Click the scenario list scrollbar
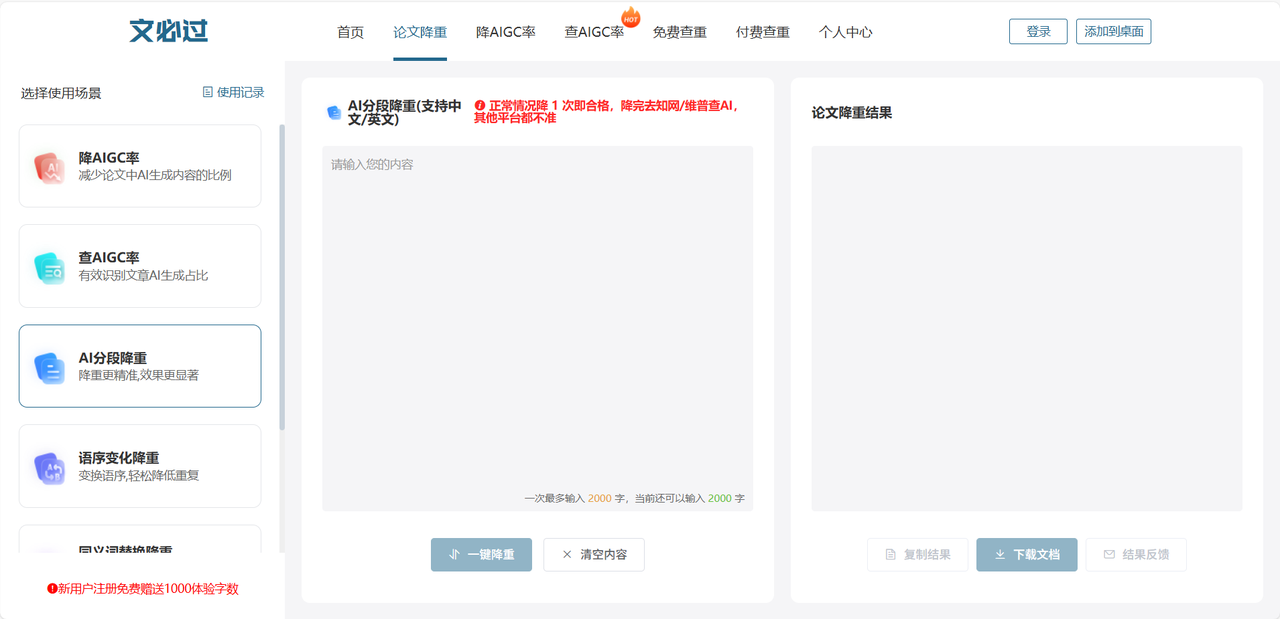This screenshot has height=619, width=1280. click(x=282, y=277)
